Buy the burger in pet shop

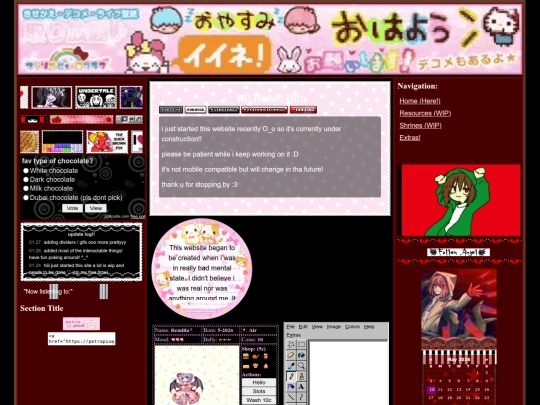coord(246,356)
